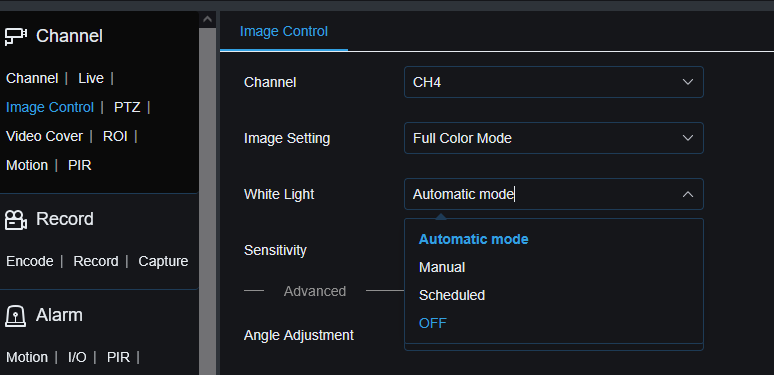This screenshot has width=774, height=375.
Task: Go to the Live settings link
Action: pyautogui.click(x=91, y=78)
